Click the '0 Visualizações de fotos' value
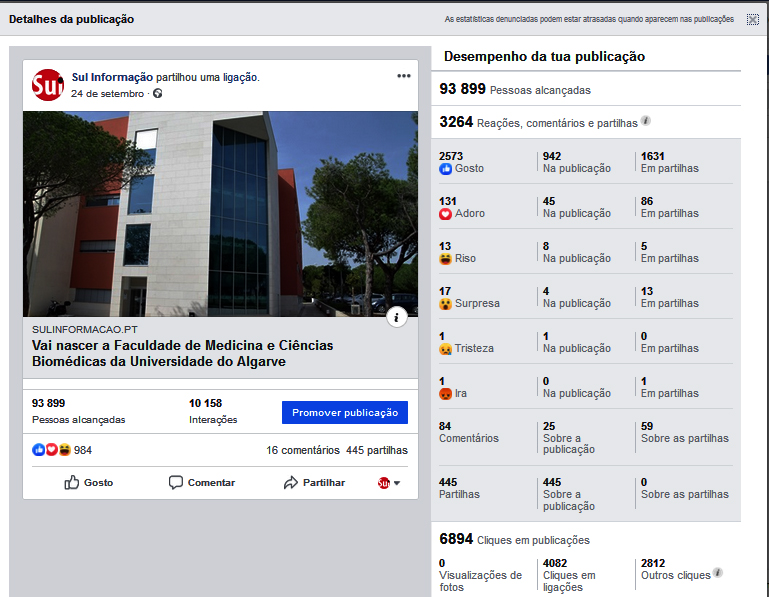Image resolution: width=769 pixels, height=597 pixels. point(481,575)
